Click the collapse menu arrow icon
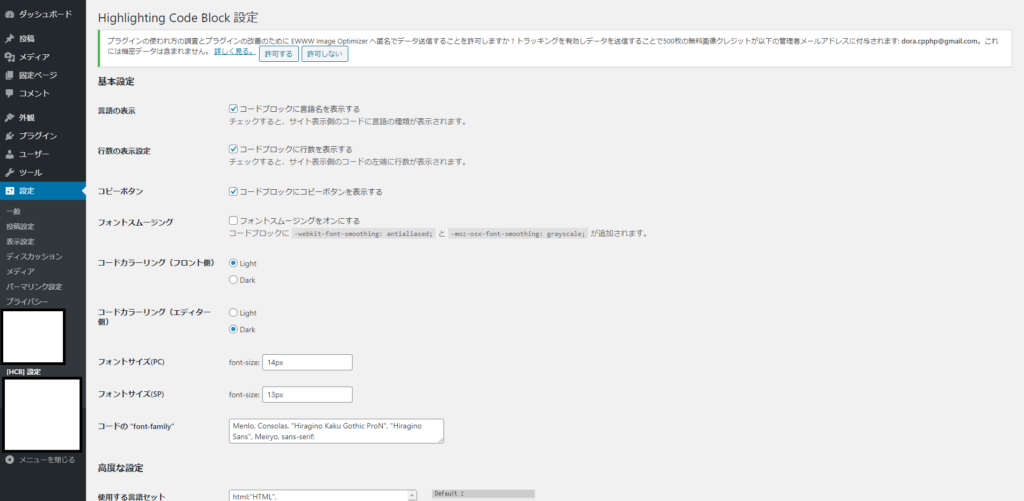This screenshot has height=501, width=1024. click(10, 460)
